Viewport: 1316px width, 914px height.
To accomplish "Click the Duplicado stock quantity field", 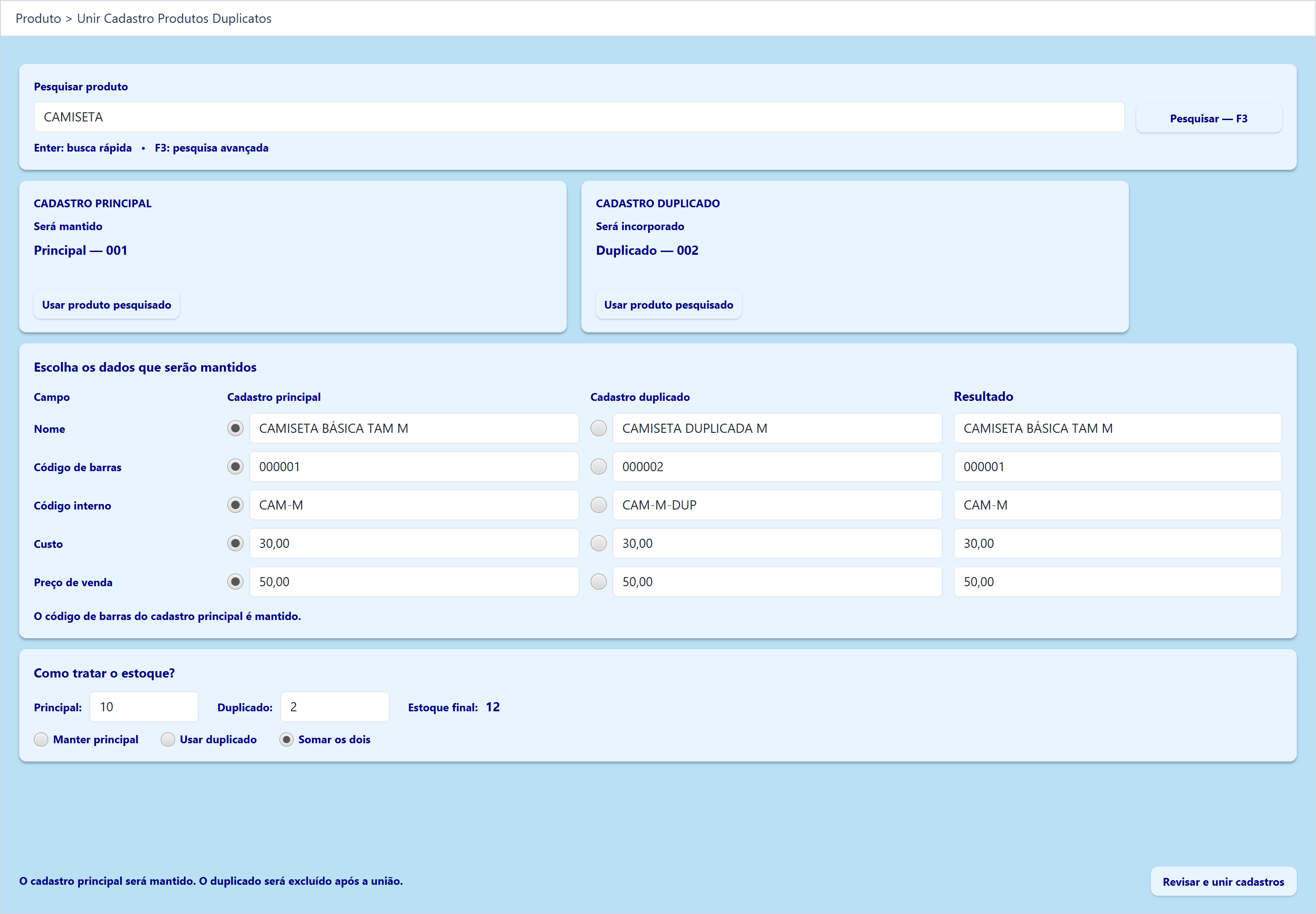I will click(335, 707).
